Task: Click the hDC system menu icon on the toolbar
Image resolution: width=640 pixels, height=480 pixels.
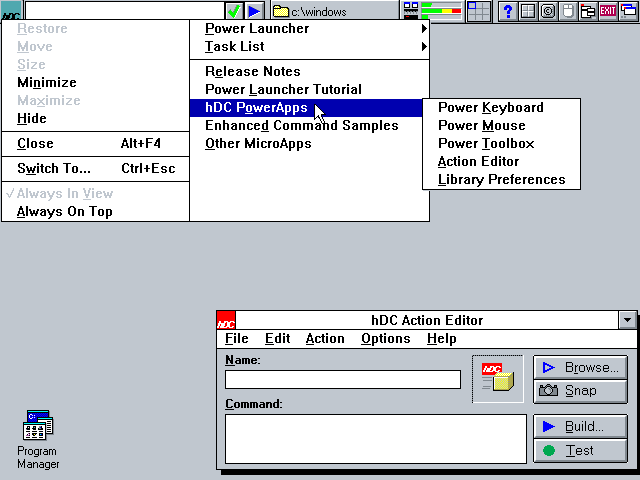Action: [x=11, y=10]
